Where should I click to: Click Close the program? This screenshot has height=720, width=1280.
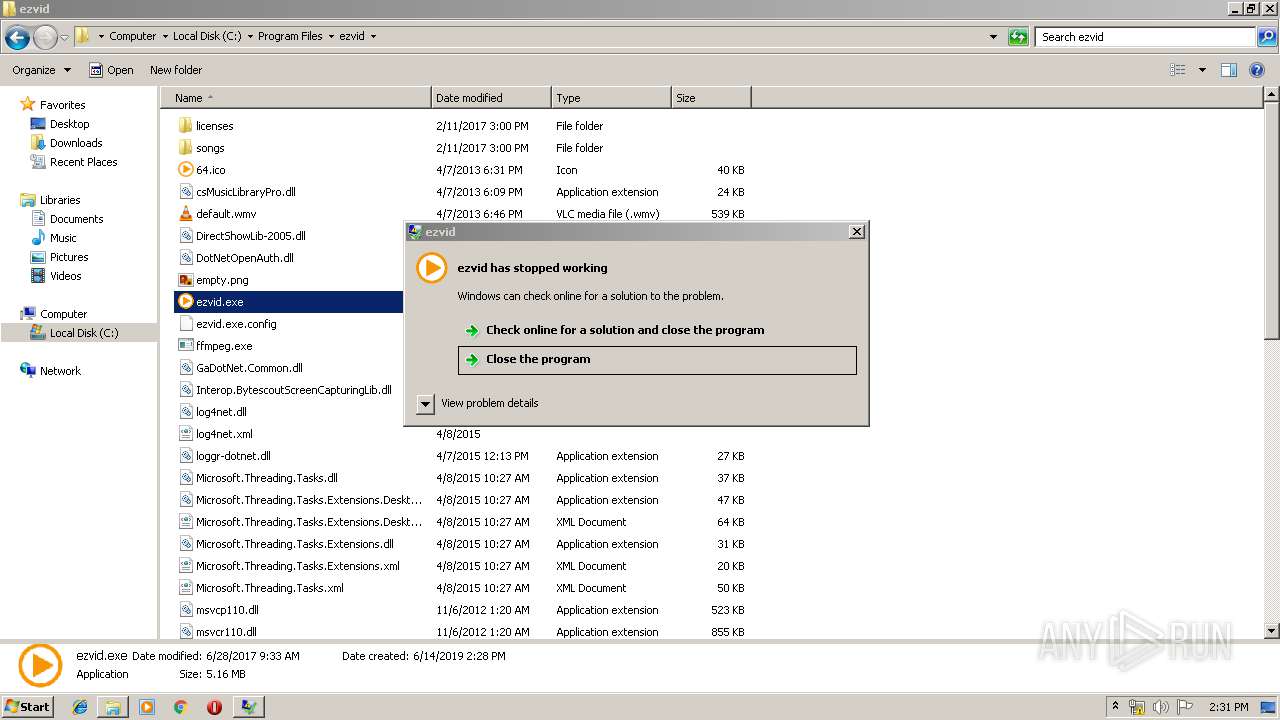(x=657, y=360)
